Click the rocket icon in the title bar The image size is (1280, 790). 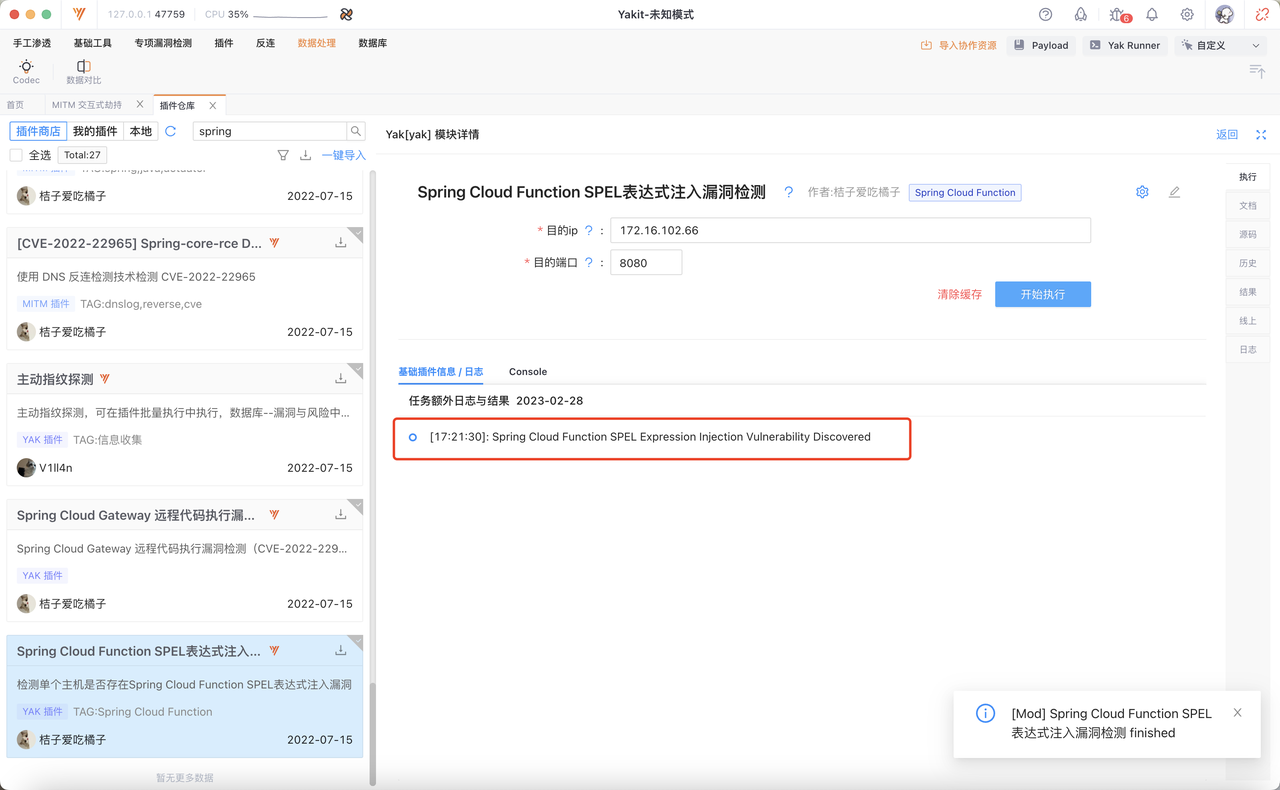click(x=1081, y=15)
